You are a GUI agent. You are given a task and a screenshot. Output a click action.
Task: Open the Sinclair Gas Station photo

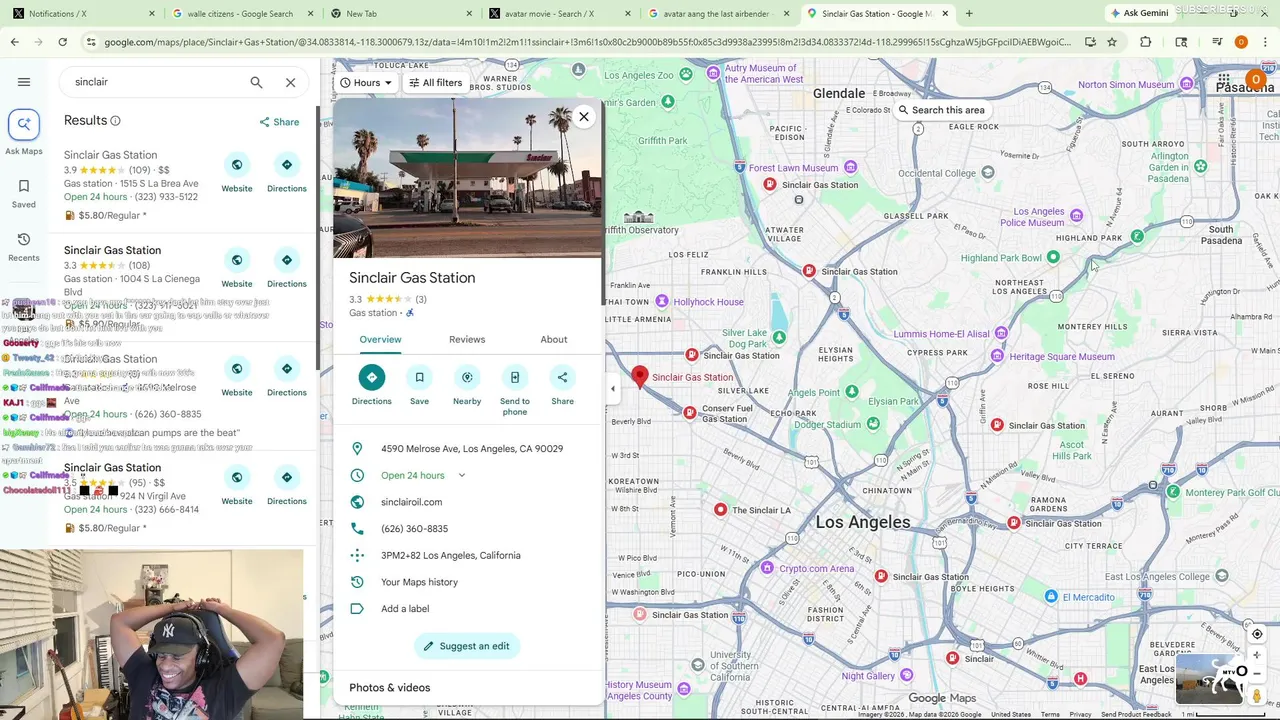pos(468,178)
